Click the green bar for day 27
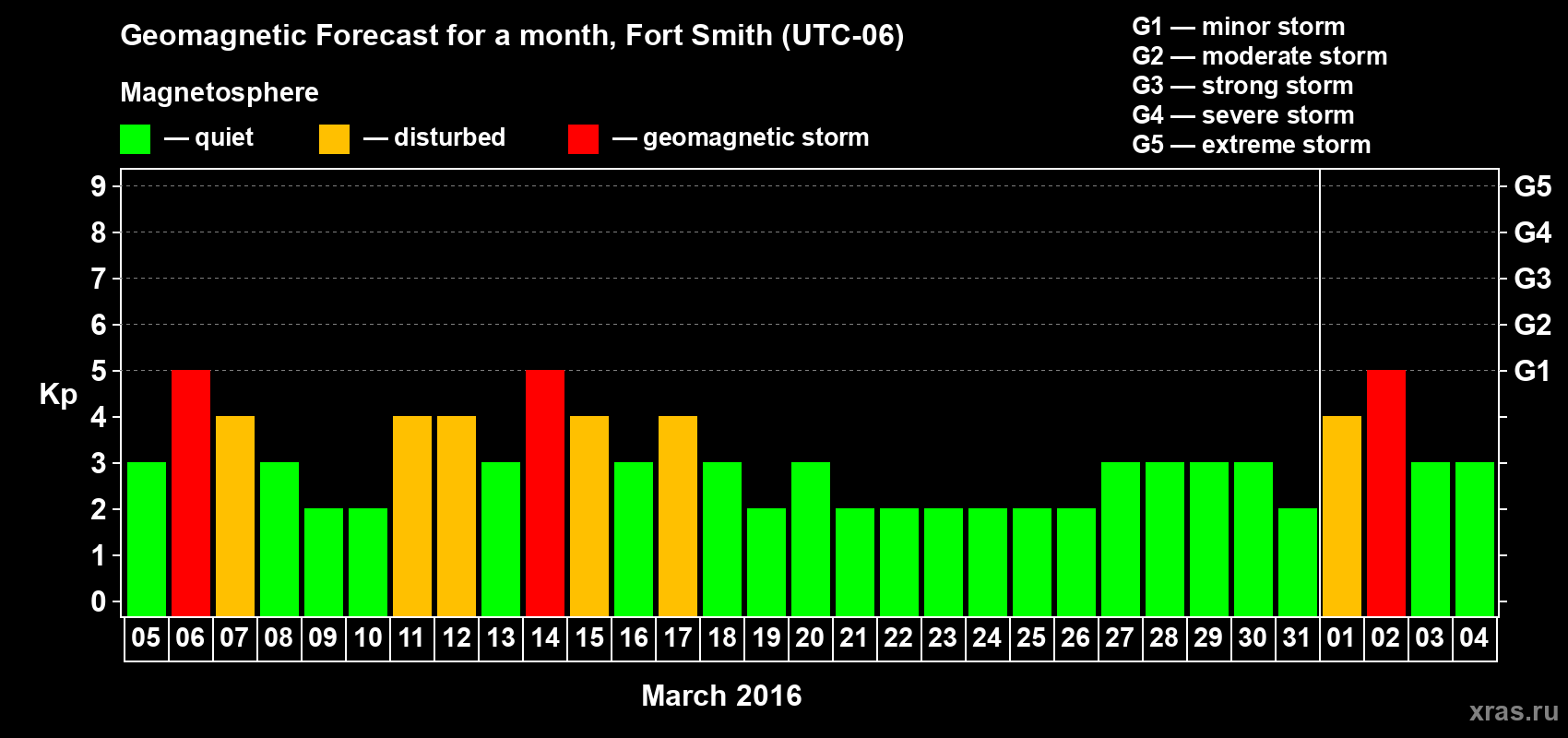 point(1121,539)
